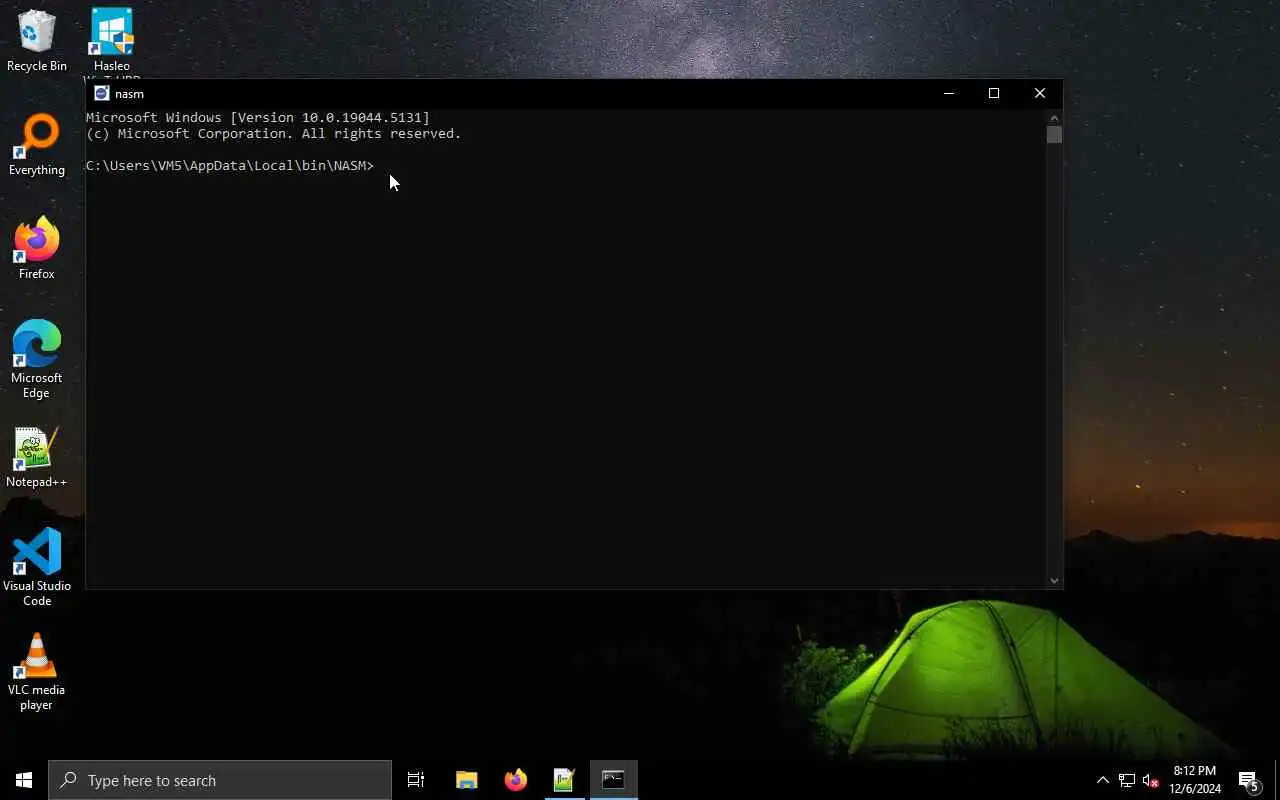Select the Hasleo desktop shortcut
The height and width of the screenshot is (800, 1280).
point(112,42)
